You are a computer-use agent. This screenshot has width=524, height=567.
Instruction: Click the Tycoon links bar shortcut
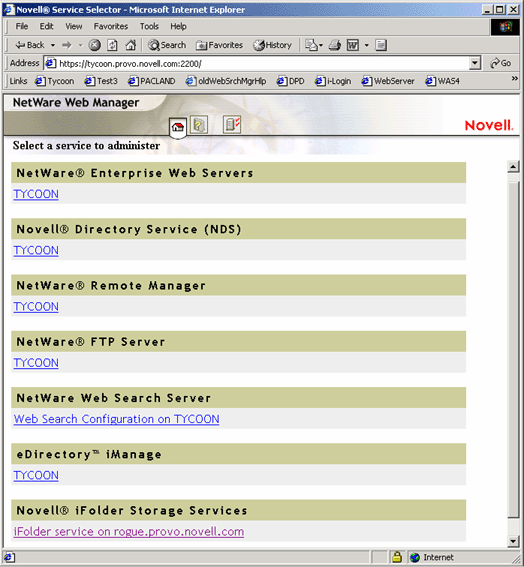(55, 81)
